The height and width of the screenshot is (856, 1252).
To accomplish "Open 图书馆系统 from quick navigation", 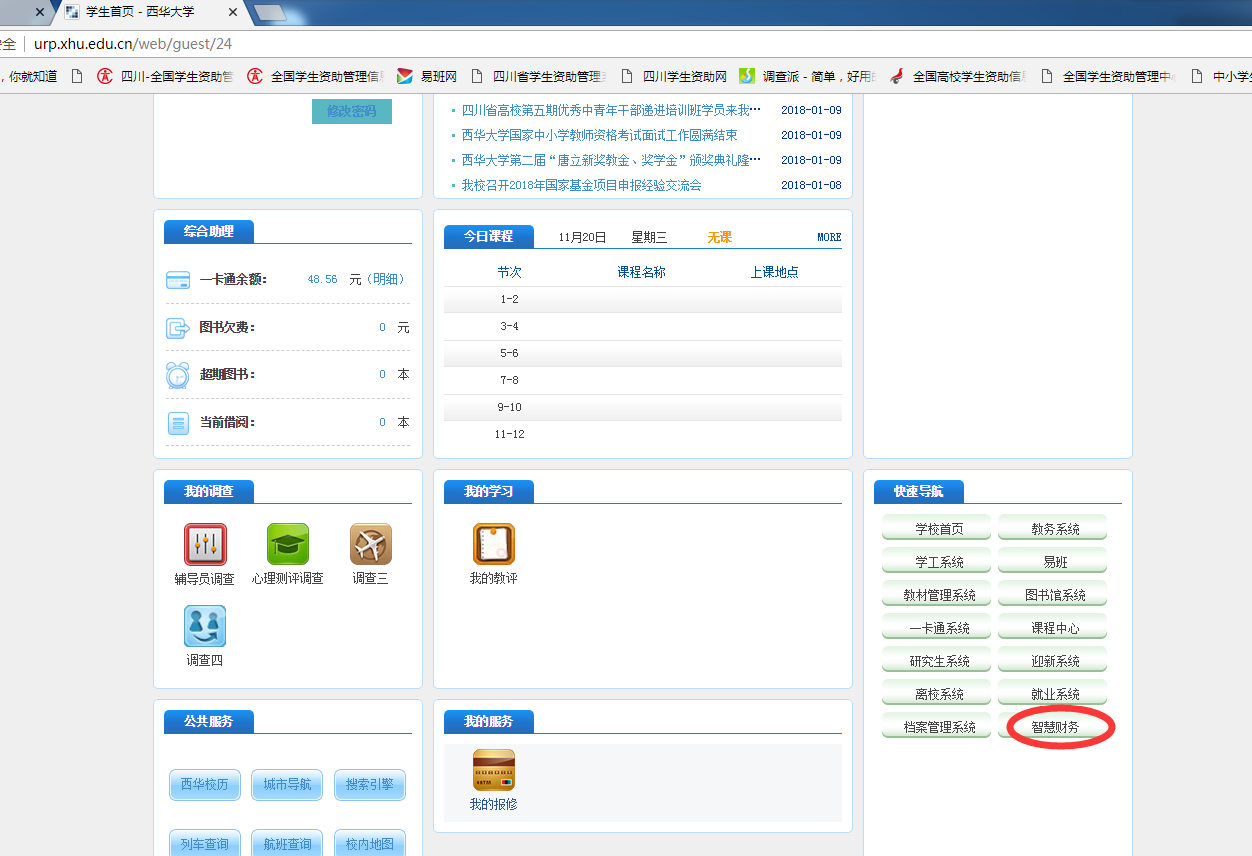I will point(1055,595).
